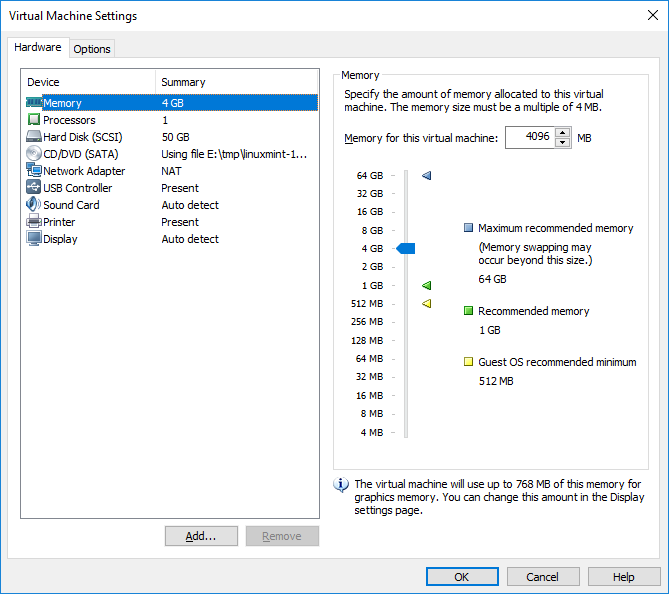Click the Device column header
This screenshot has height=594, width=669.
(x=88, y=82)
